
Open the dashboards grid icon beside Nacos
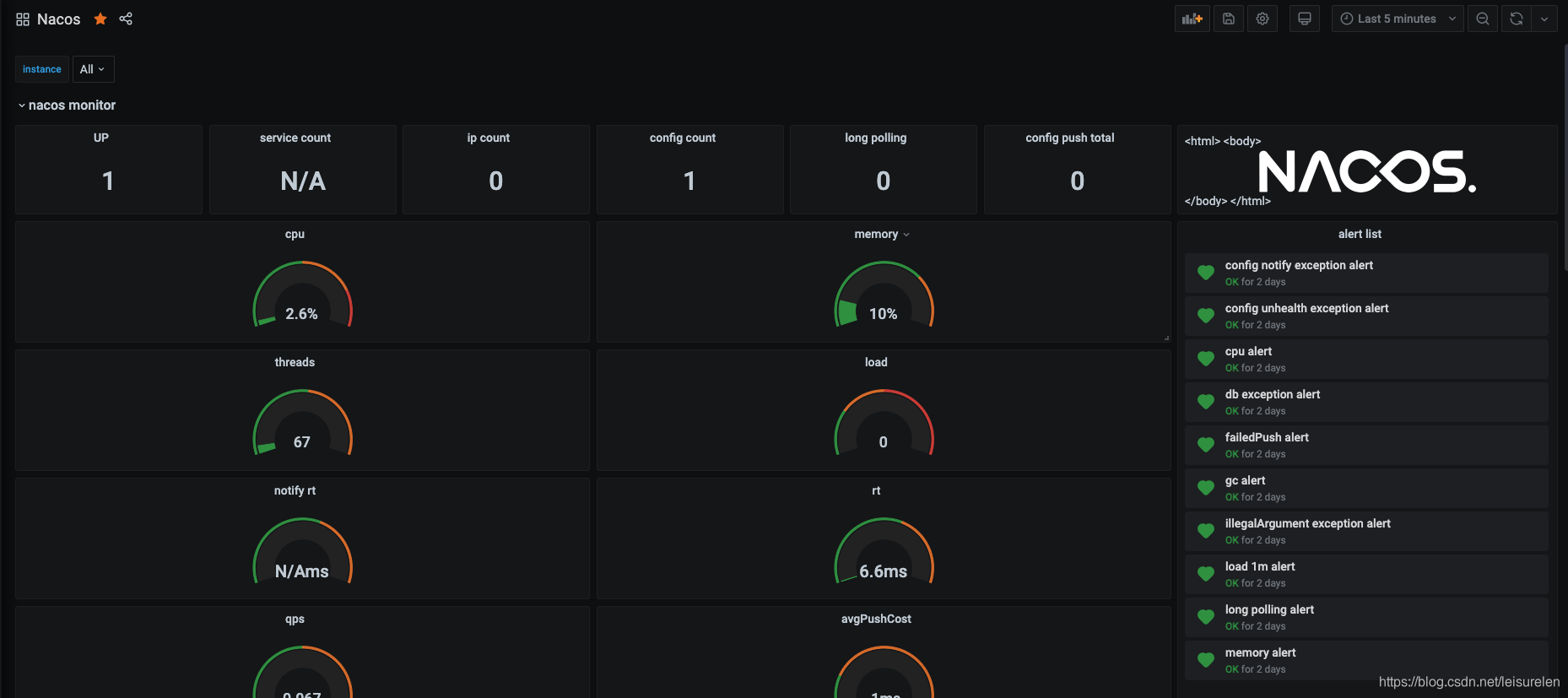[x=23, y=19]
